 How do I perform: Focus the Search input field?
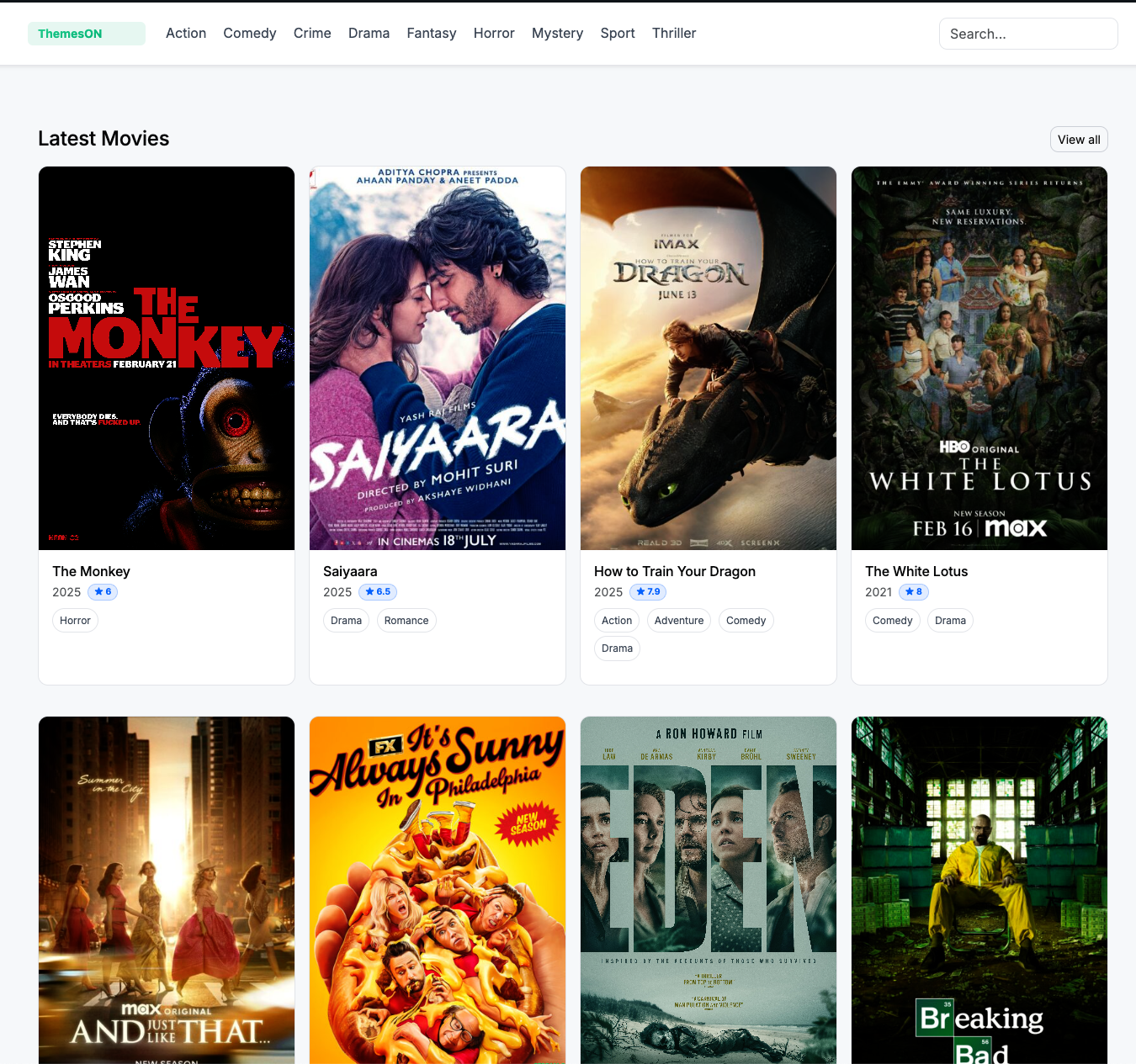pyautogui.click(x=1028, y=34)
